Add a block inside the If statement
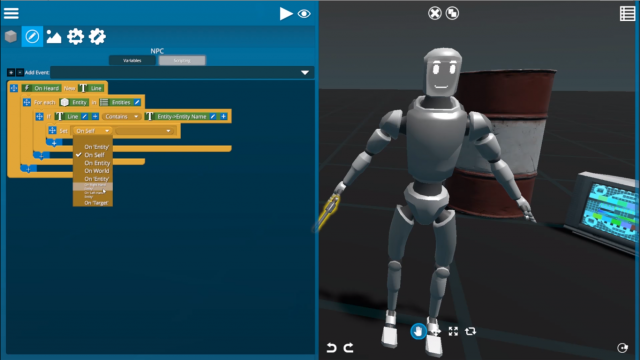 (54, 143)
